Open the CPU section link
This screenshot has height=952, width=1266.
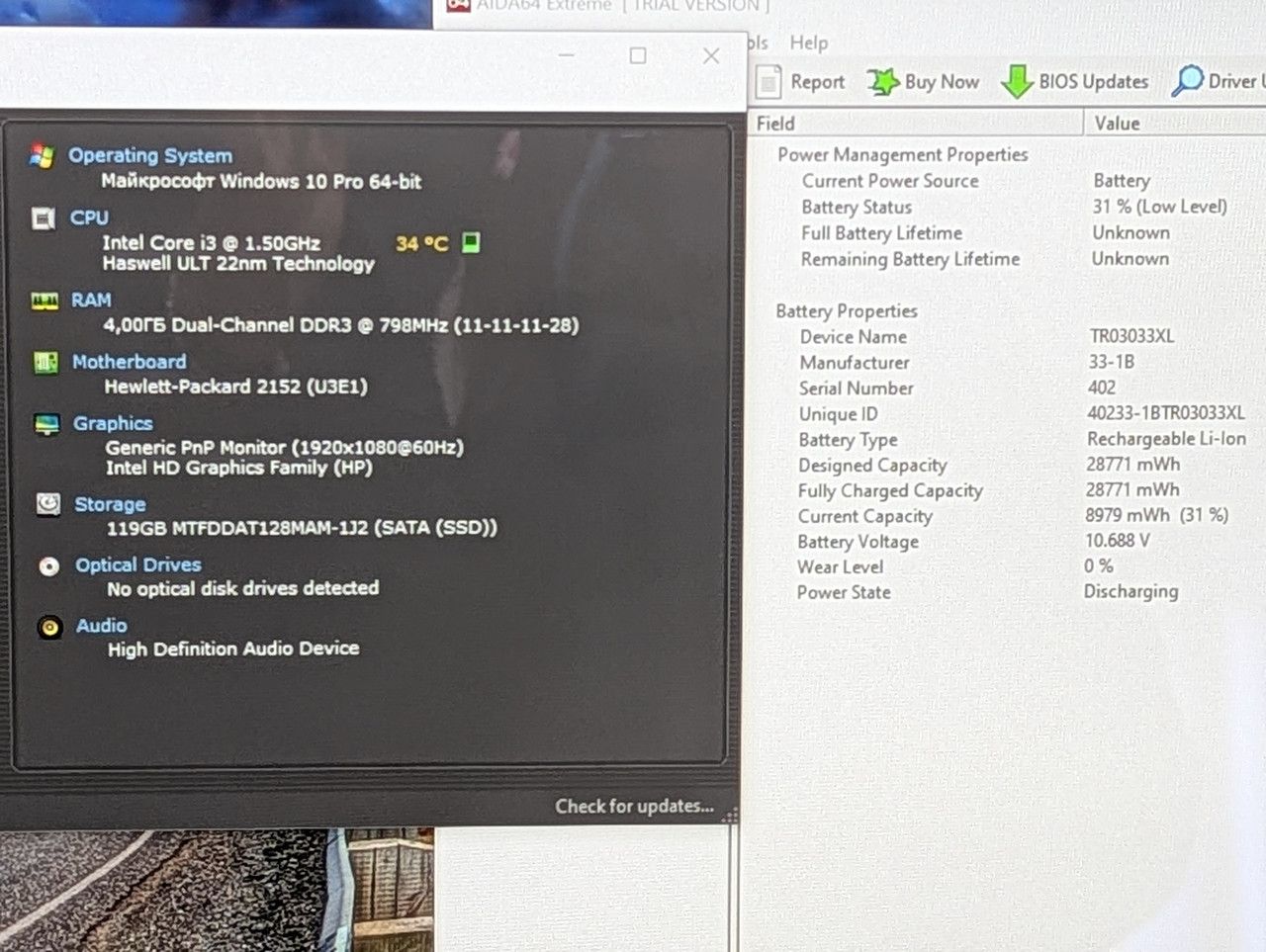point(89,217)
